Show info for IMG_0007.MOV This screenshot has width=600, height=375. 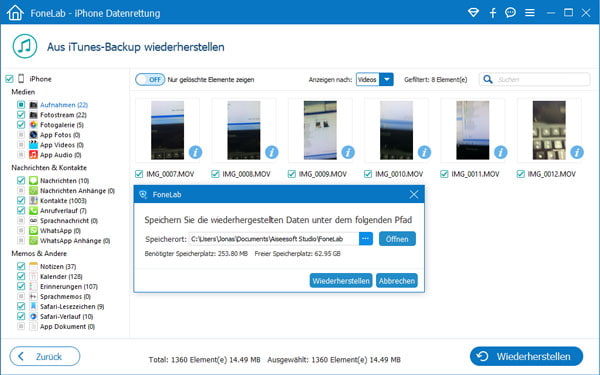click(x=196, y=152)
